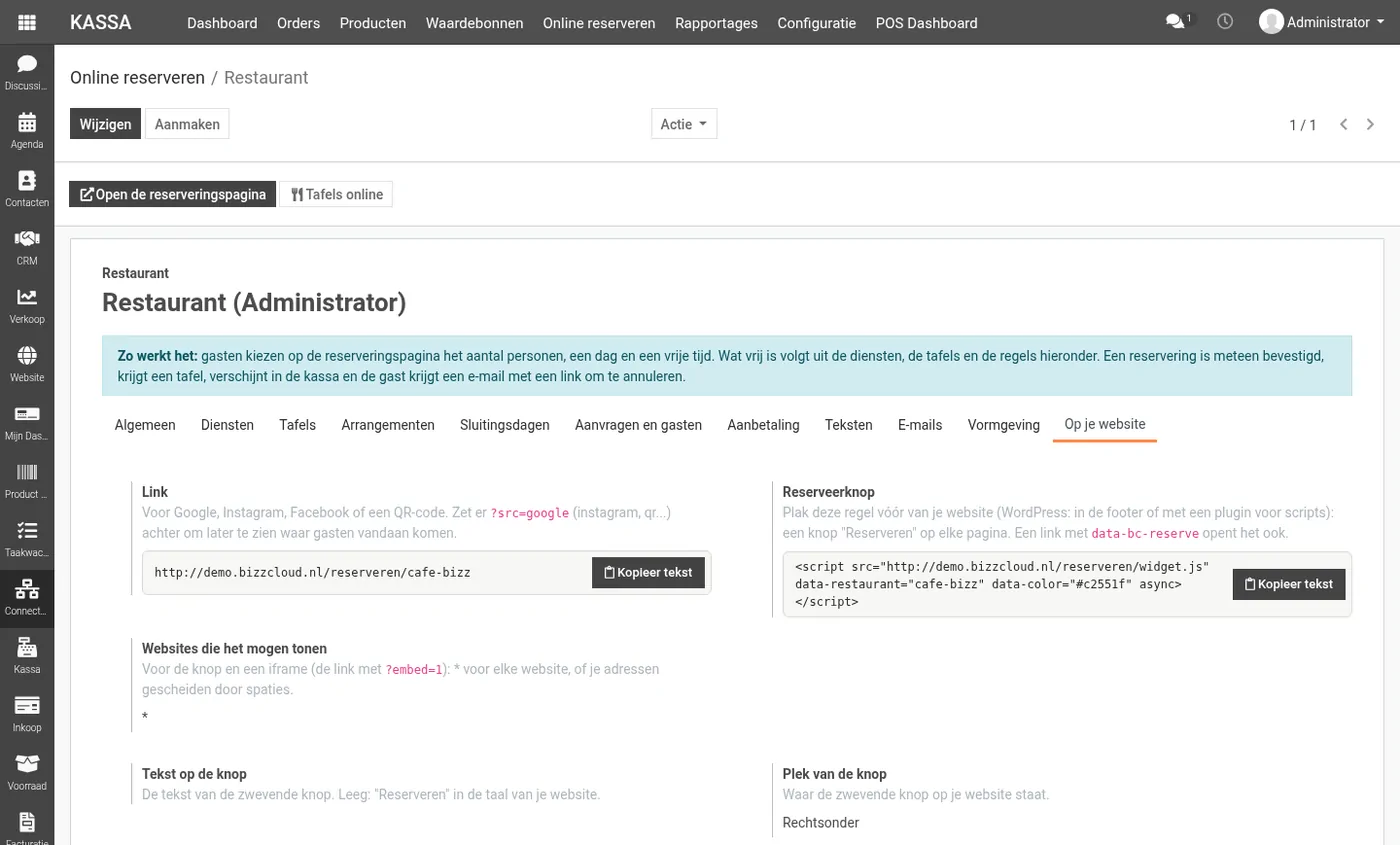Copy the reservation link text
Screen dimensions: 1400x845
(x=648, y=573)
